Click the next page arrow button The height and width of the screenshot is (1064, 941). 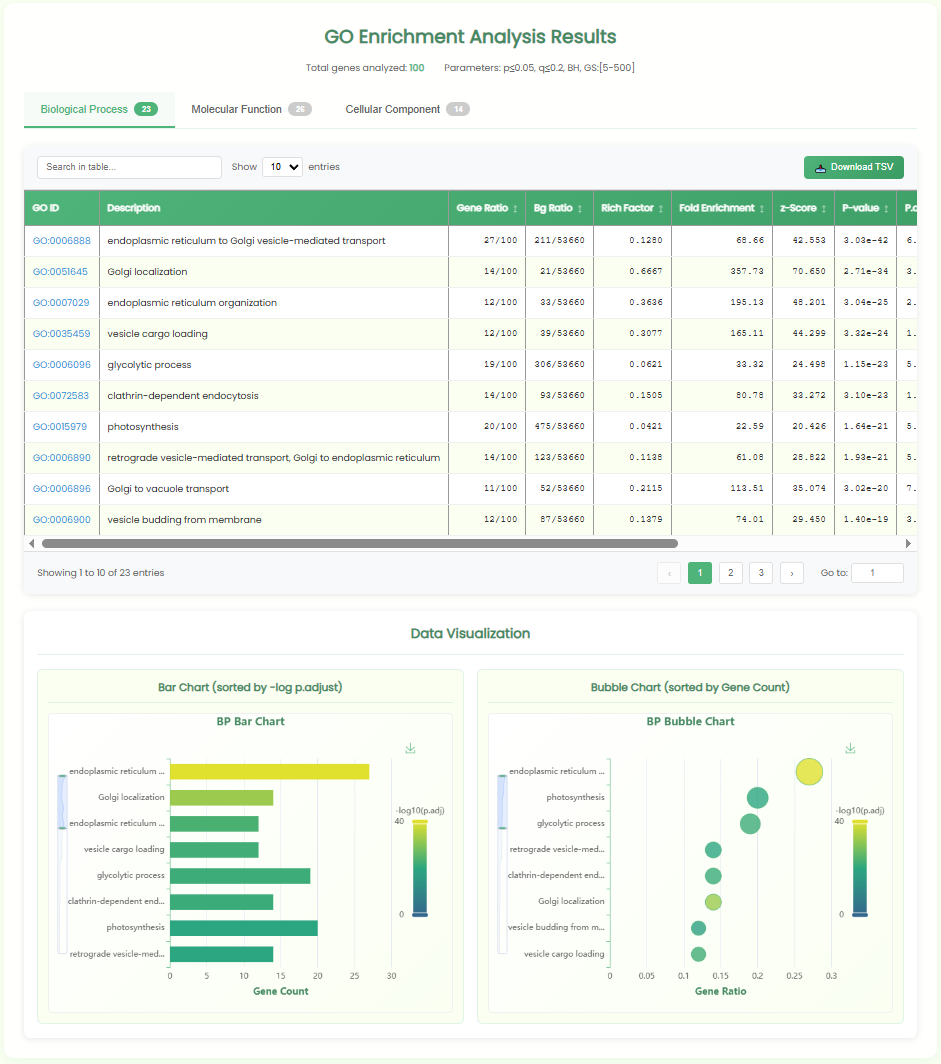pyautogui.click(x=792, y=573)
